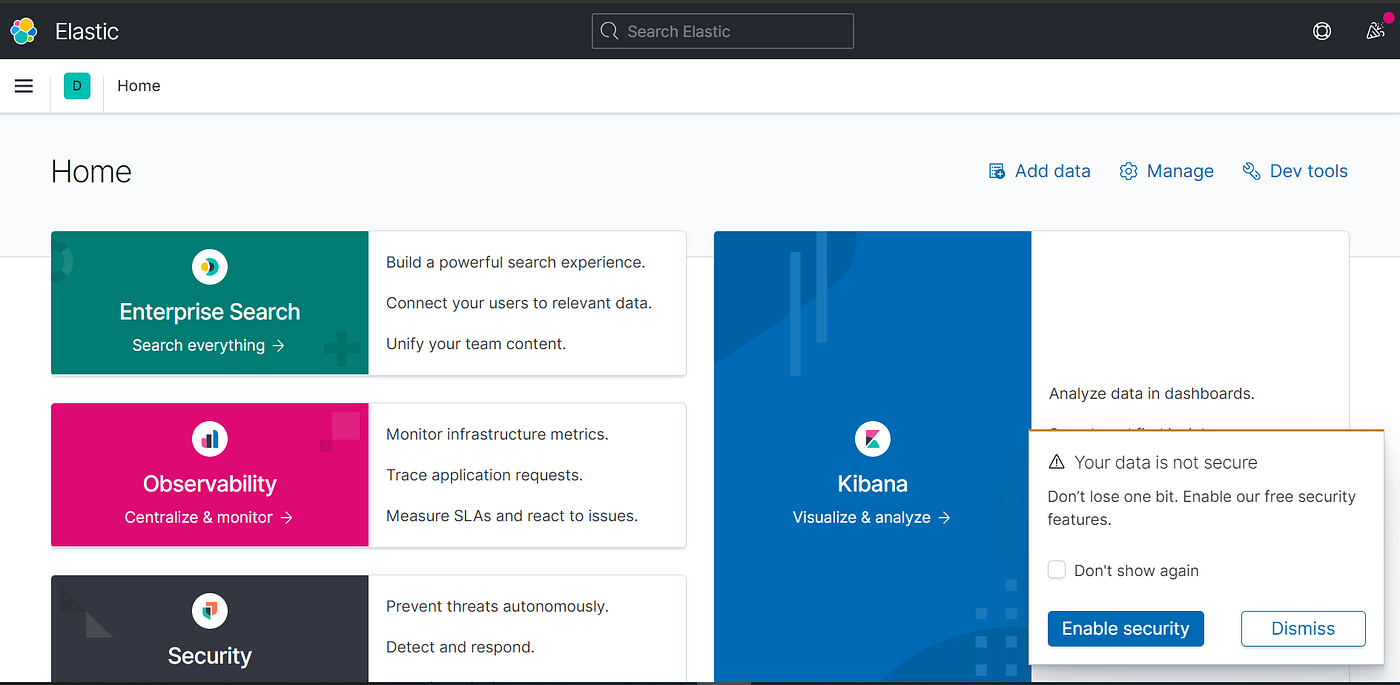Click 'Trace application requests.' text

[484, 475]
